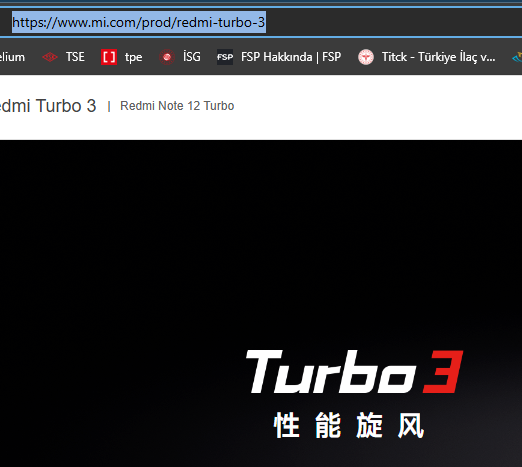Select the Redmi Turbo 3 page title
This screenshot has width=522, height=467.
48,106
